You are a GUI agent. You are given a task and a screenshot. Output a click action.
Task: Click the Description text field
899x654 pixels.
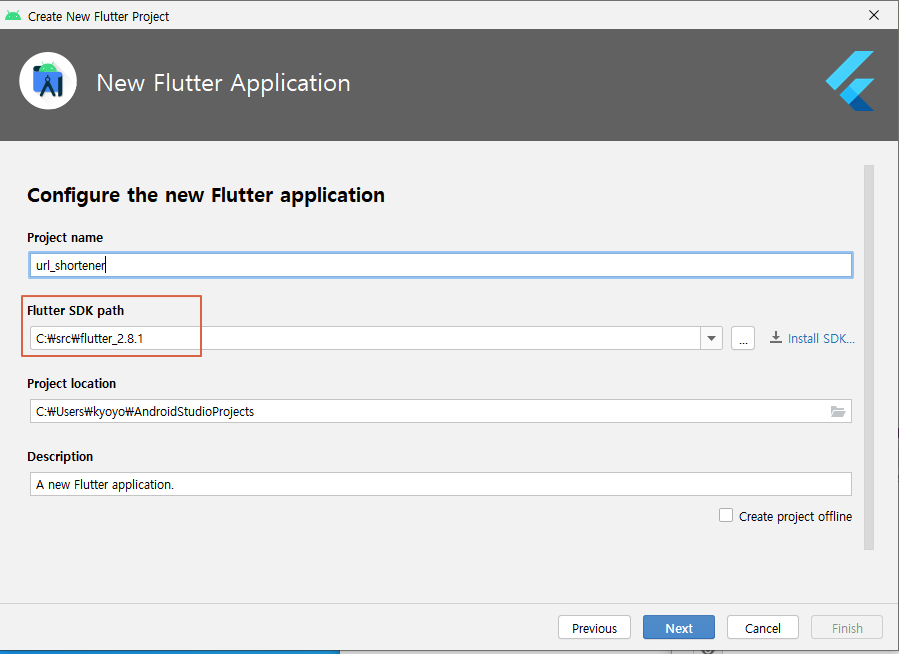(x=440, y=484)
